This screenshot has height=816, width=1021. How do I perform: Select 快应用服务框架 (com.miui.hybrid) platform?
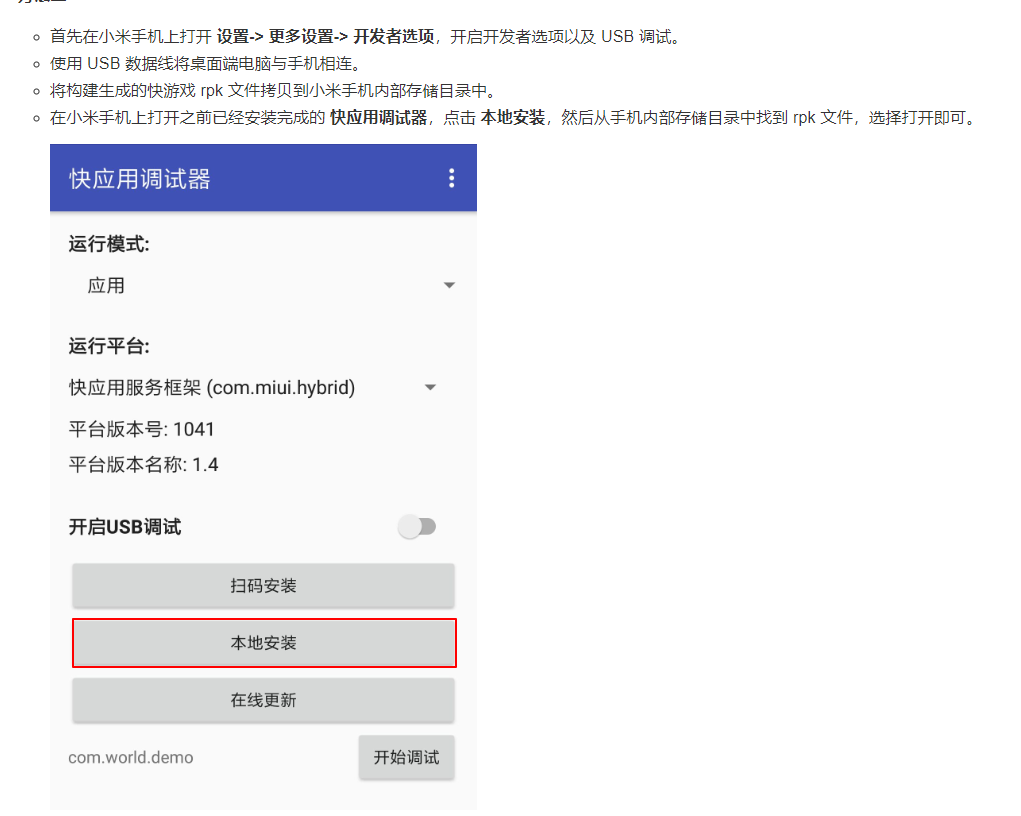tap(212, 387)
